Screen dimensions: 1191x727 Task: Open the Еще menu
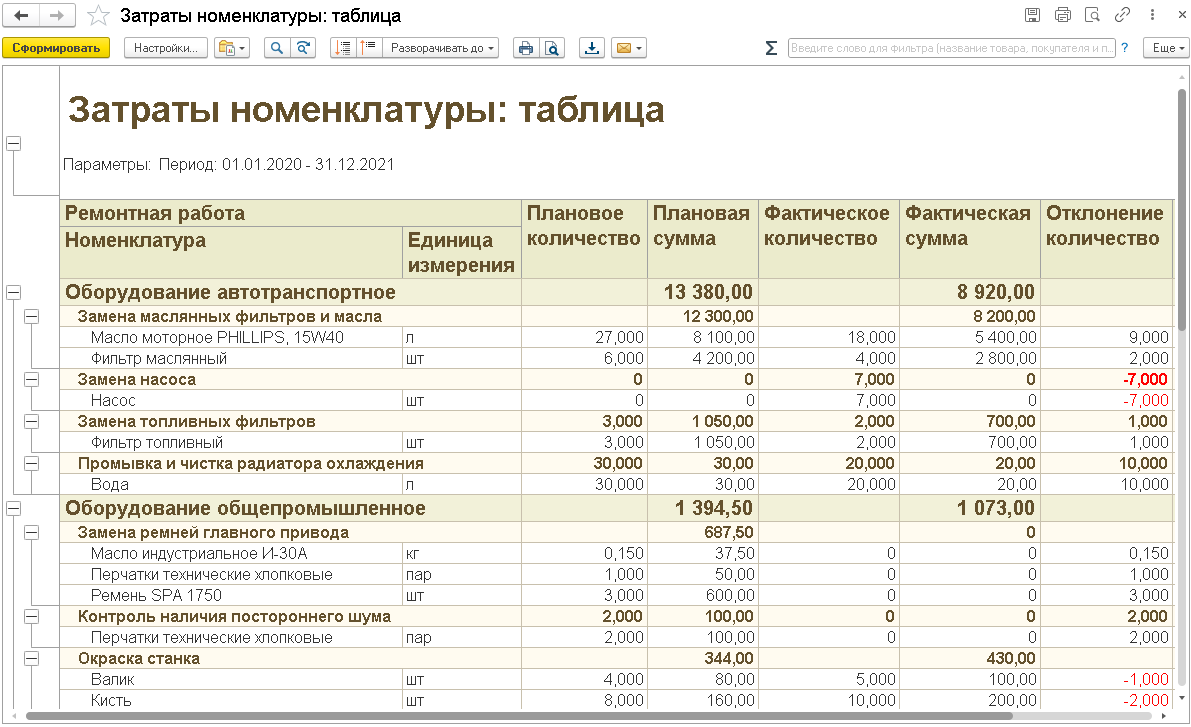[1167, 48]
